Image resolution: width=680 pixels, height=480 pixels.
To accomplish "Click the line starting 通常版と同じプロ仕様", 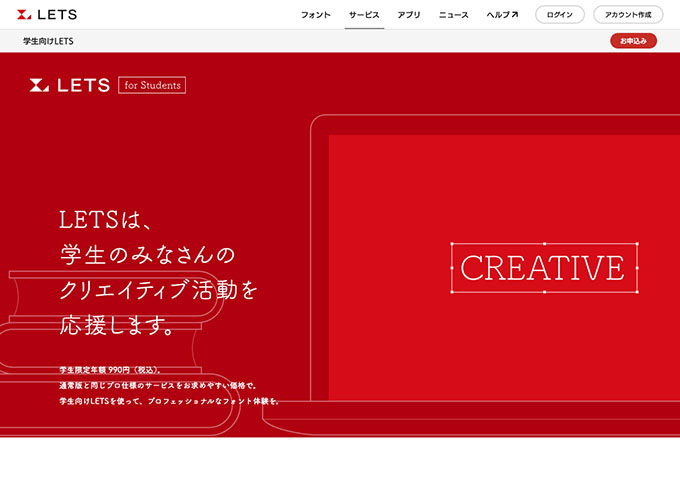I will [158, 385].
